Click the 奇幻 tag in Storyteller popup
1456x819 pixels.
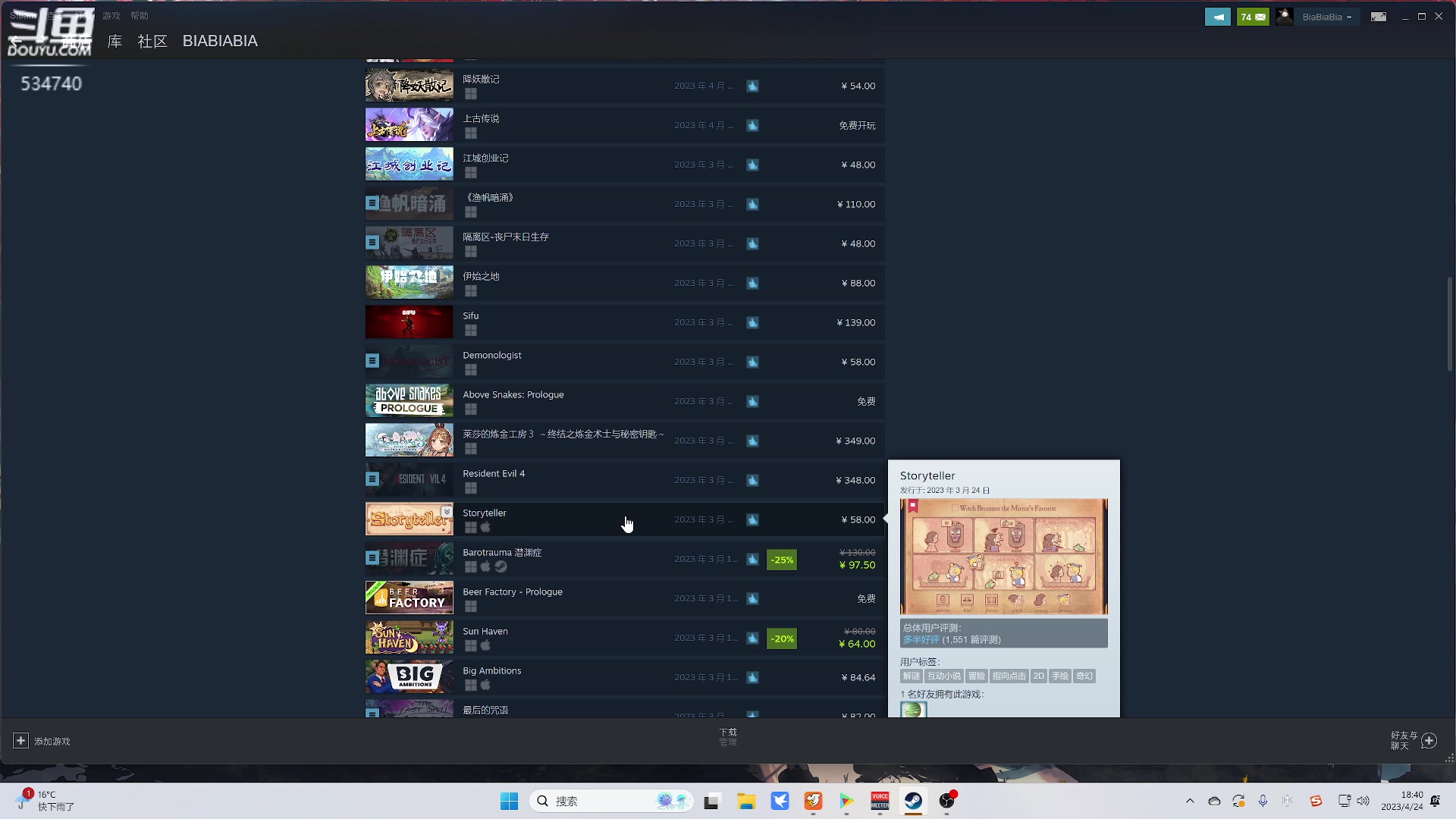tap(1084, 676)
